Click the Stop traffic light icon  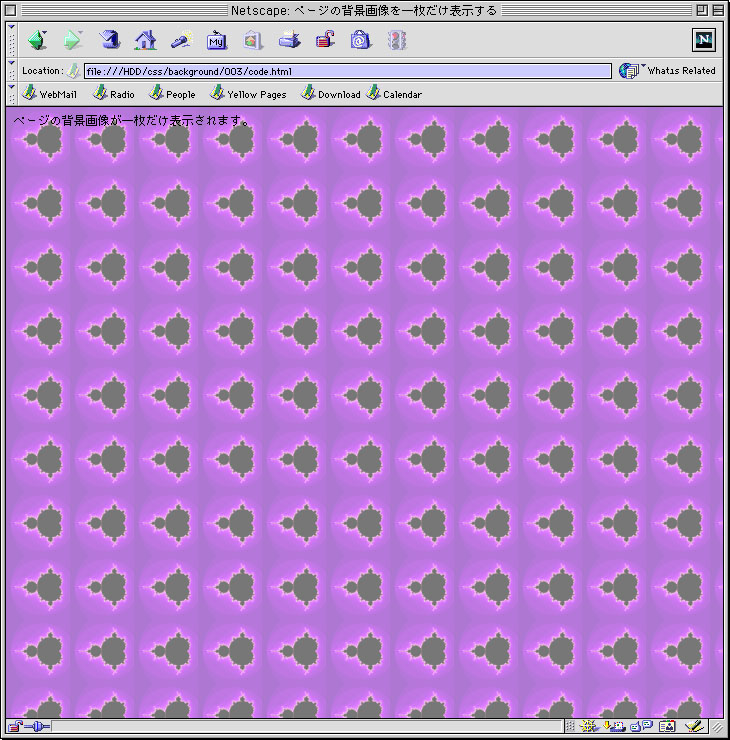point(397,41)
